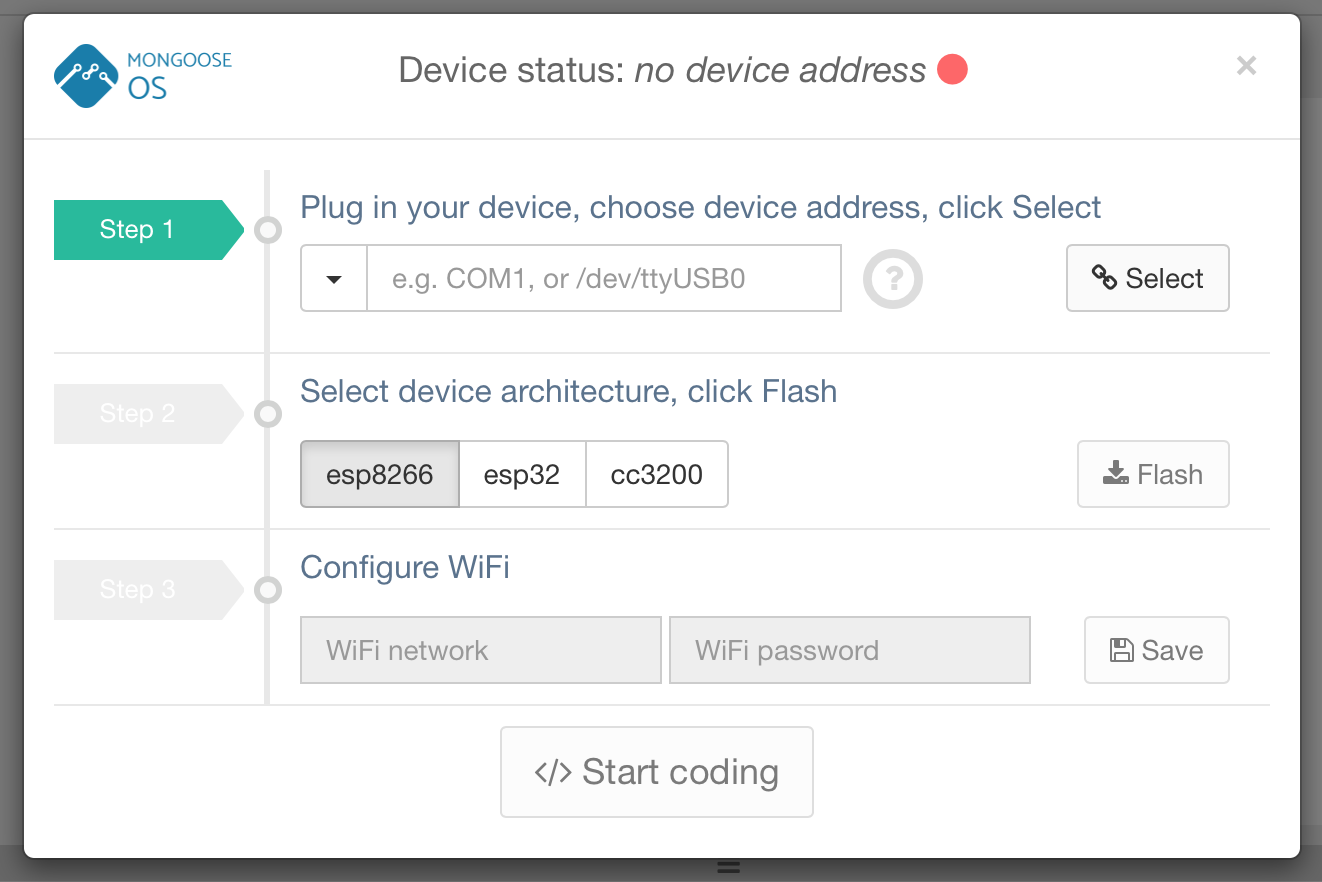Screen dimensions: 1322x882
Task: Open the question mark help icon
Action: 892,279
